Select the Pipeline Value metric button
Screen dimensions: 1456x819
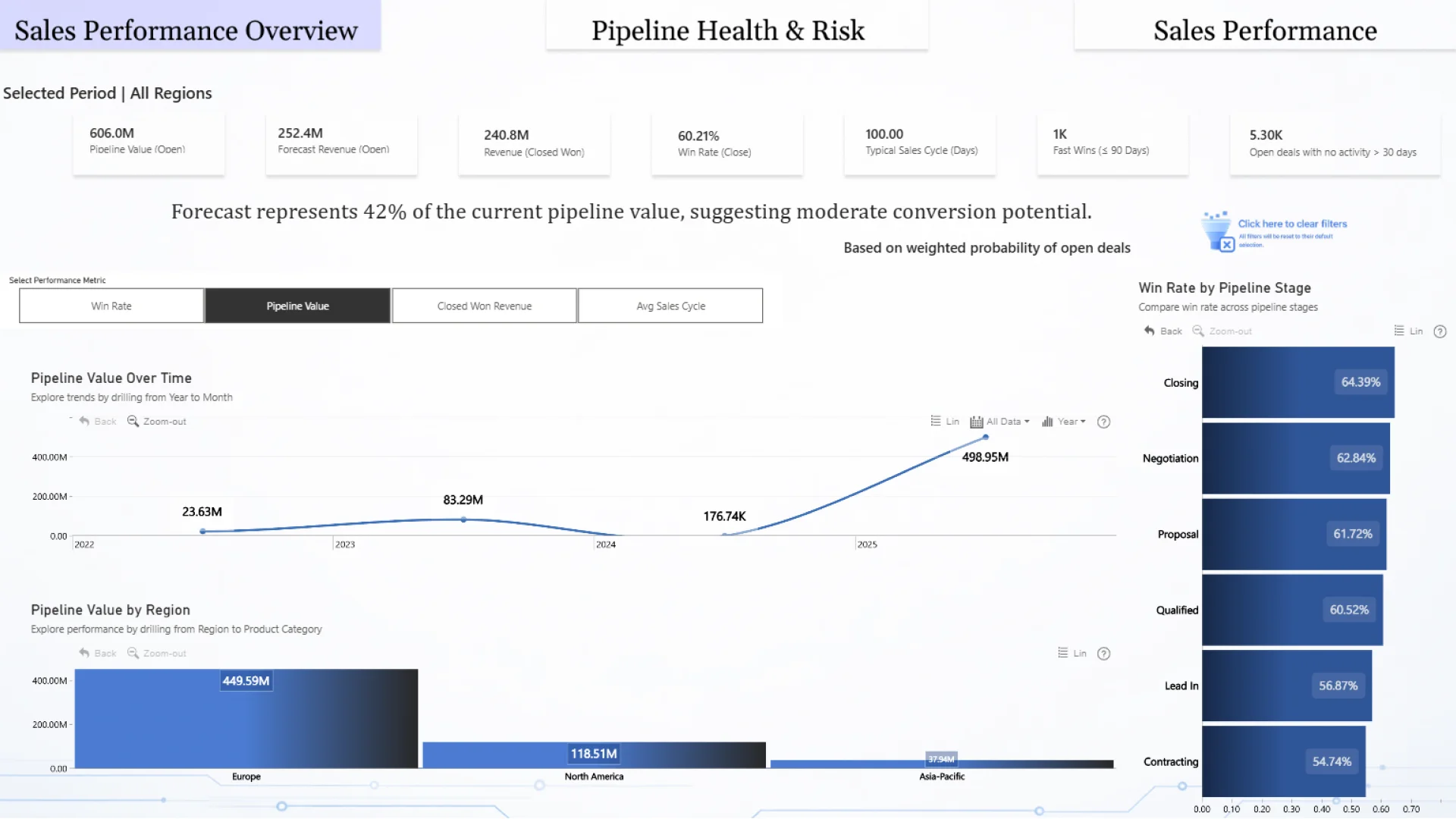tap(297, 306)
